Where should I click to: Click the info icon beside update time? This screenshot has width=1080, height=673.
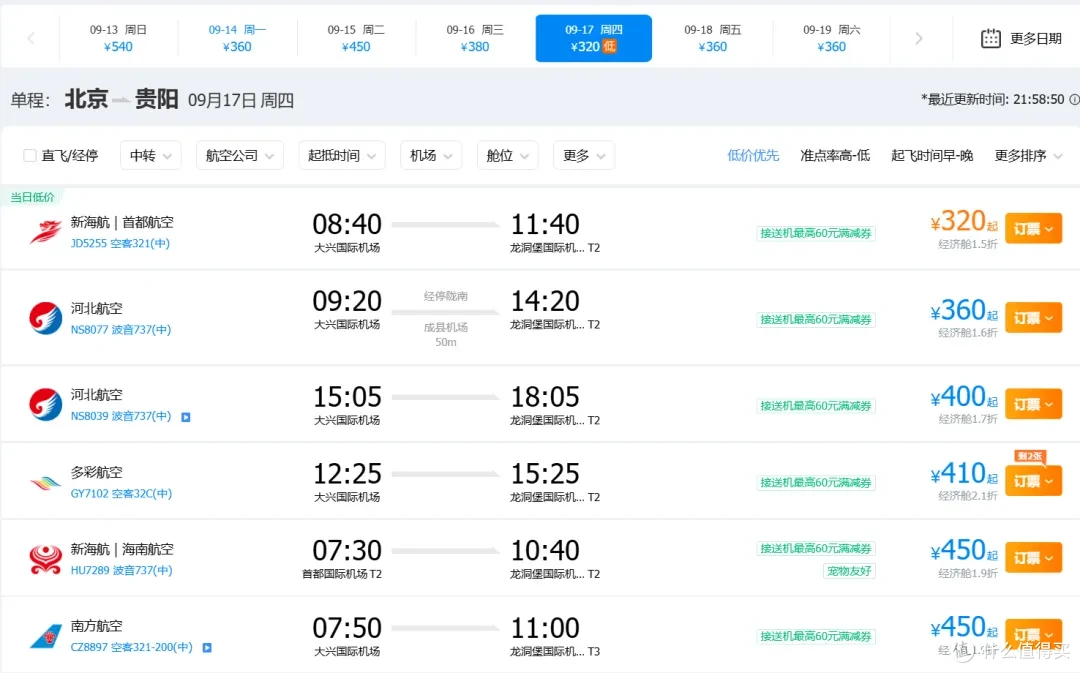(1074, 100)
